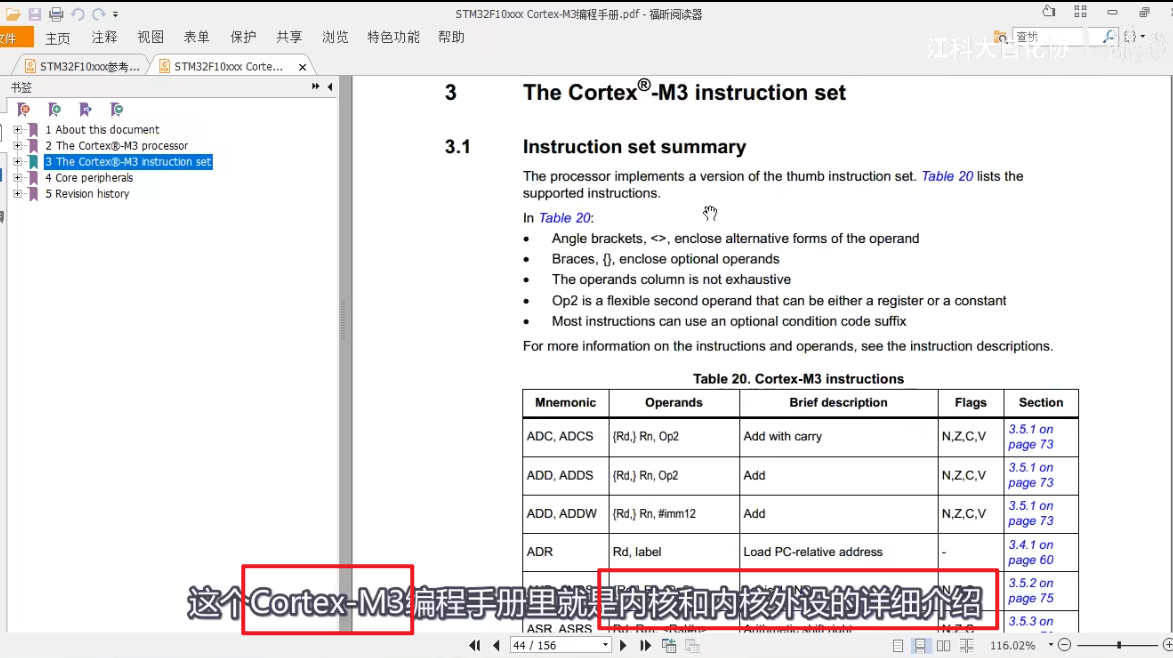Expand the '4 Core peripherals' bookmark

tap(18, 178)
